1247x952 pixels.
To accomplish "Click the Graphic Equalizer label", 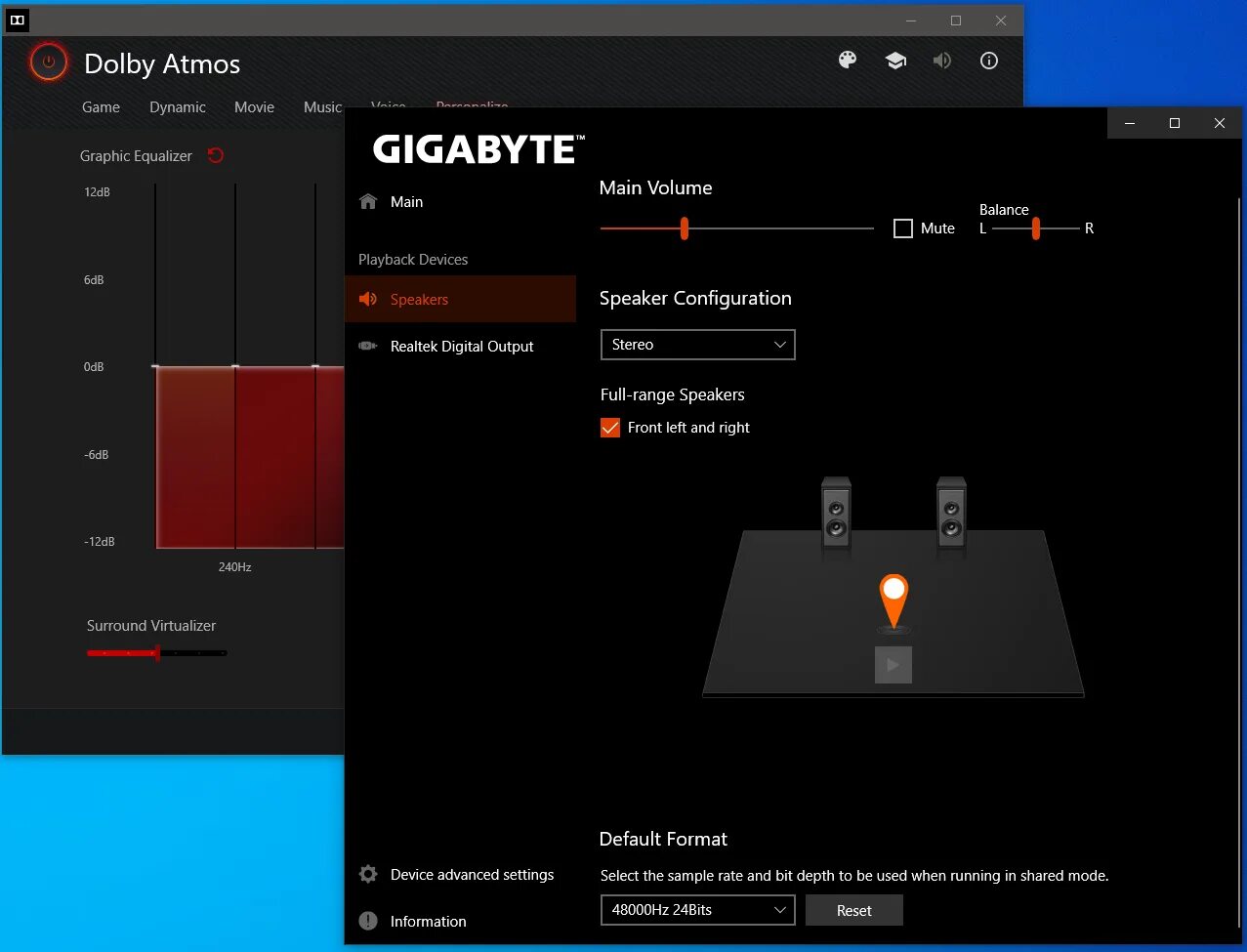I will coord(136,156).
